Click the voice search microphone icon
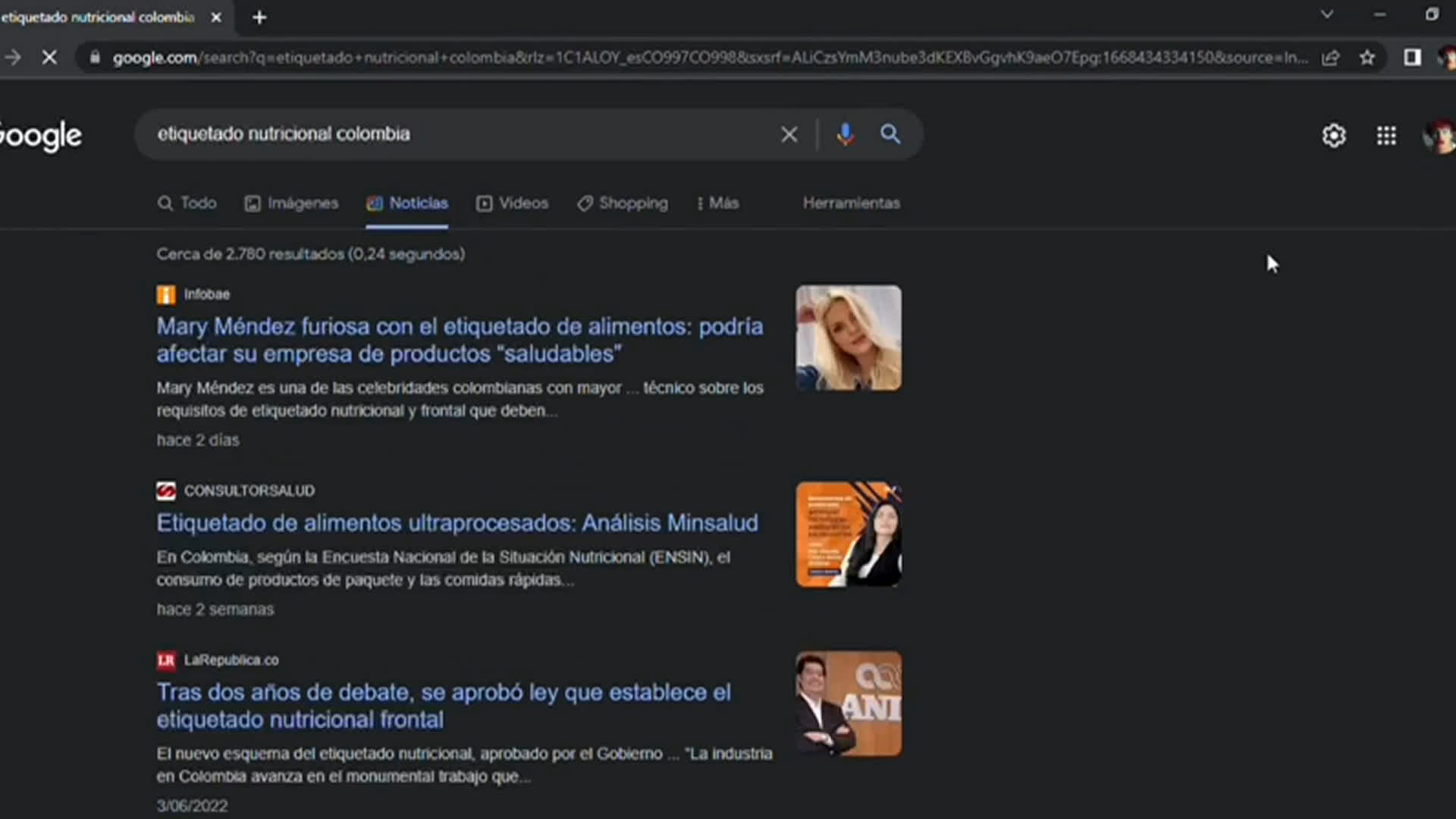 (x=845, y=134)
